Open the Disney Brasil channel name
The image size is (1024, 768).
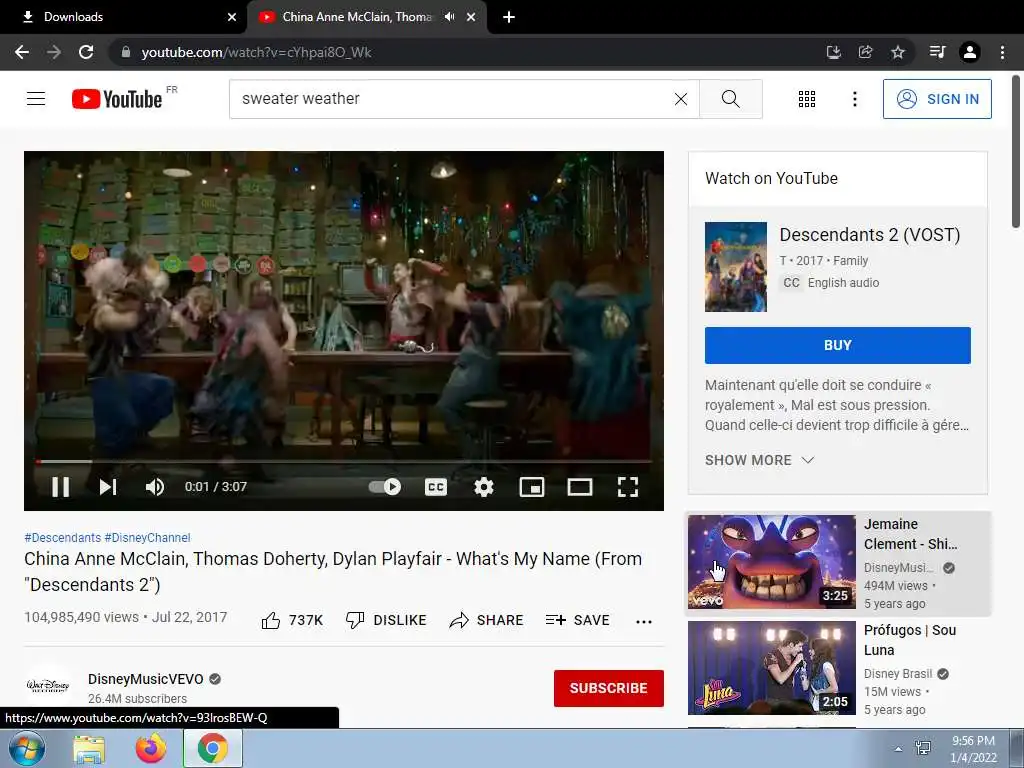click(x=898, y=673)
